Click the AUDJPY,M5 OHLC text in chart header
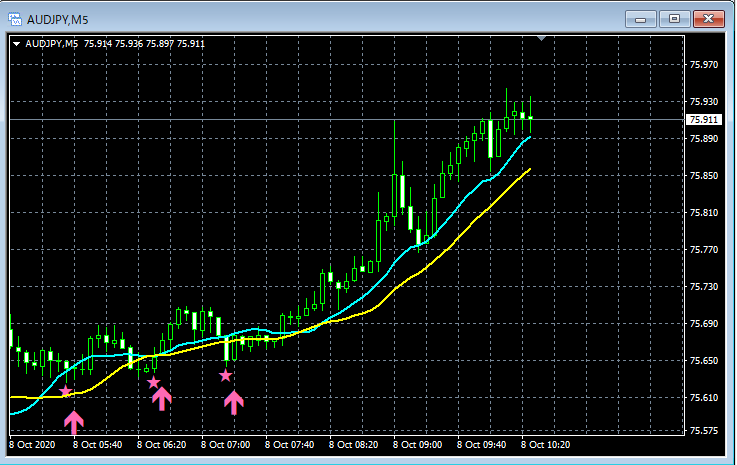Image resolution: width=737 pixels, height=465 pixels. (x=115, y=44)
